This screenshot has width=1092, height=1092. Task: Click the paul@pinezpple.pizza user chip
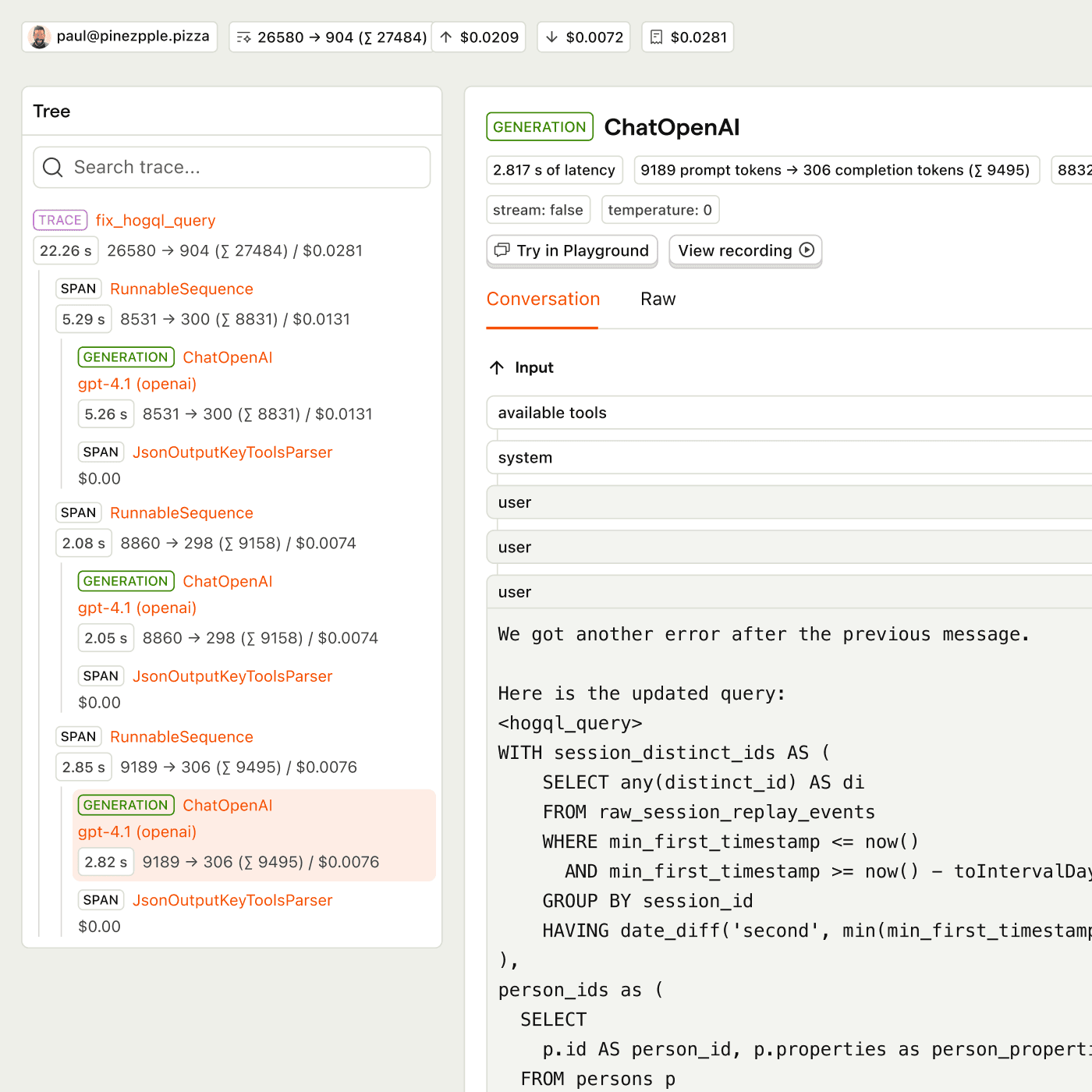pyautogui.click(x=119, y=37)
